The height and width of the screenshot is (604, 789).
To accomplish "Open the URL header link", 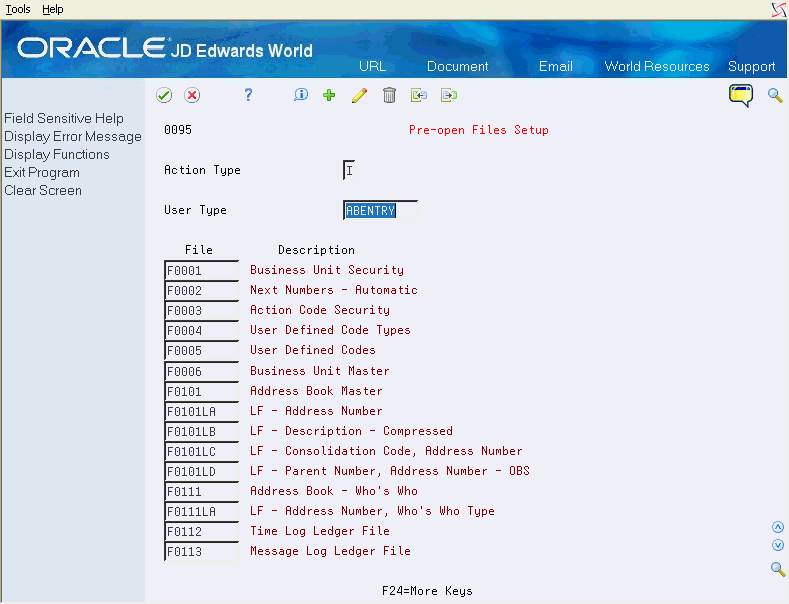I will tap(372, 66).
